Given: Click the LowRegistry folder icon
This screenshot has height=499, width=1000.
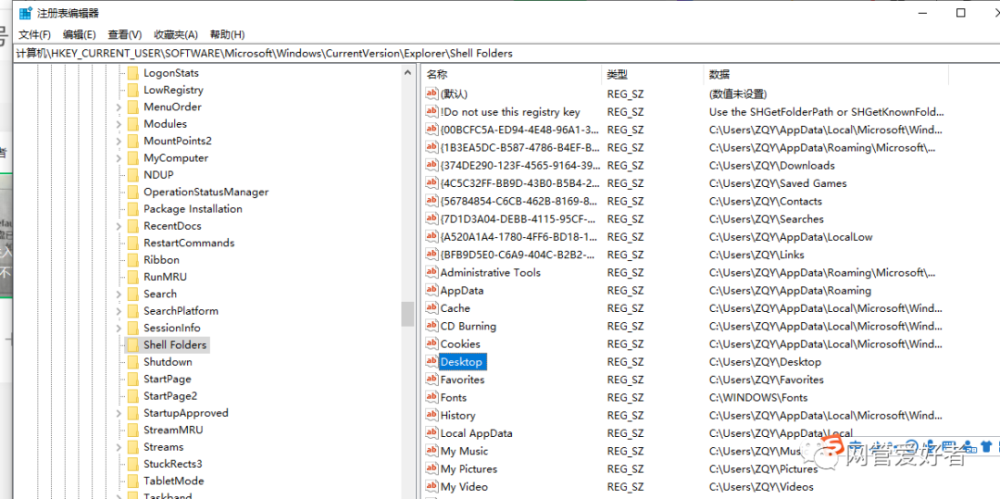Looking at the screenshot, I should (x=133, y=90).
